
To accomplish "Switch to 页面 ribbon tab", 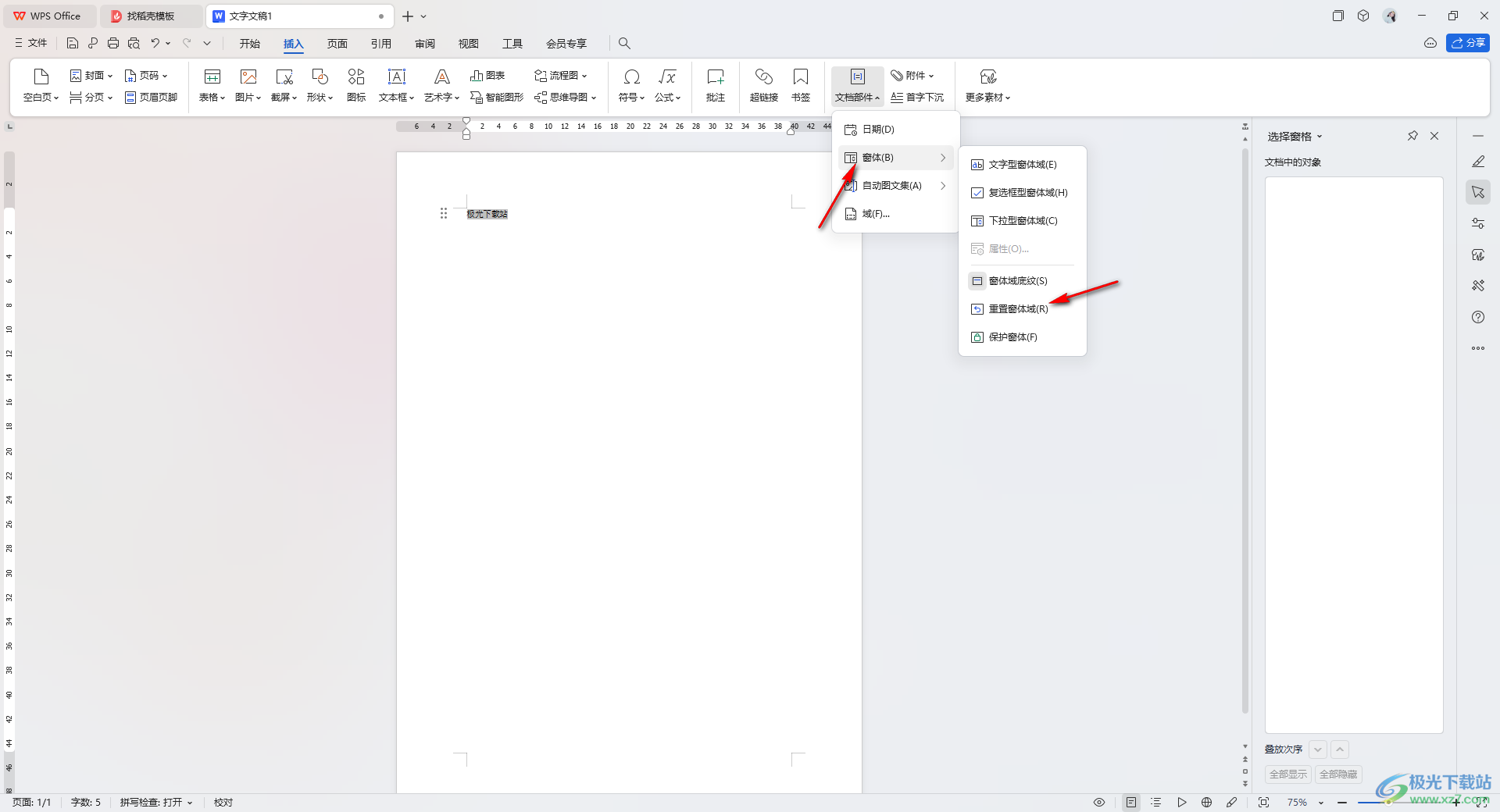I will [x=337, y=44].
